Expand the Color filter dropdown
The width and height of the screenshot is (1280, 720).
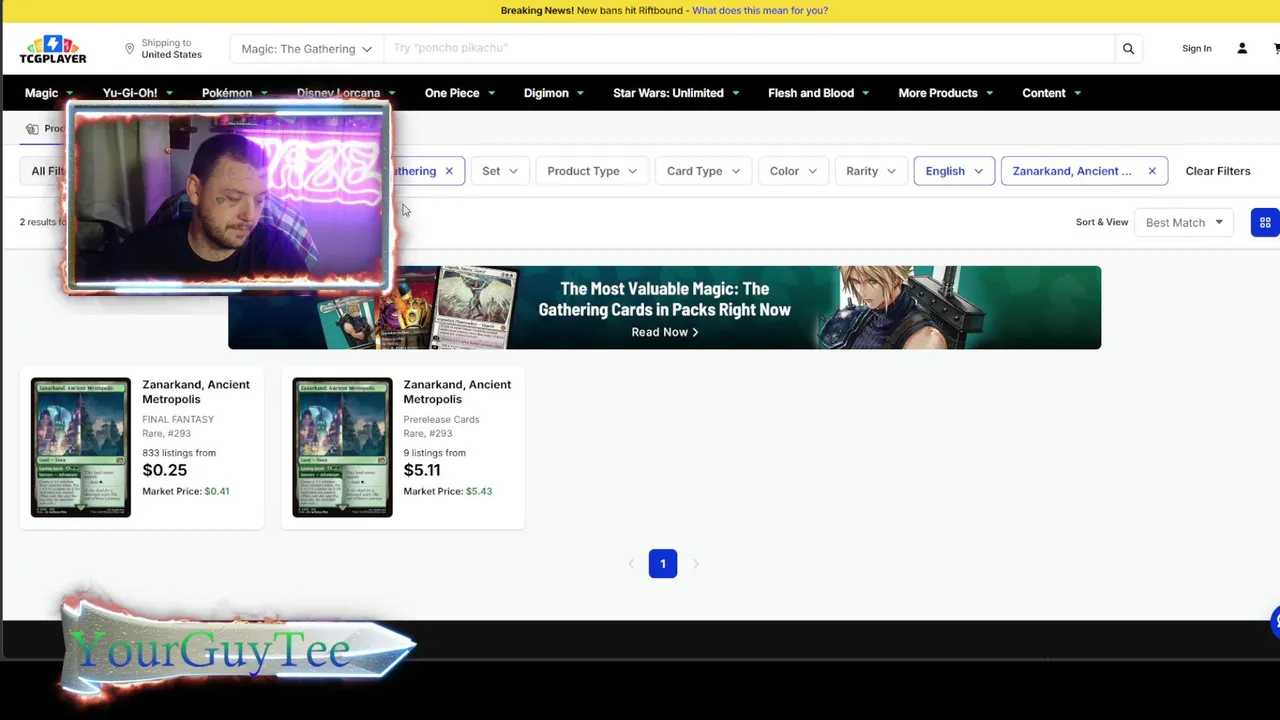click(793, 171)
